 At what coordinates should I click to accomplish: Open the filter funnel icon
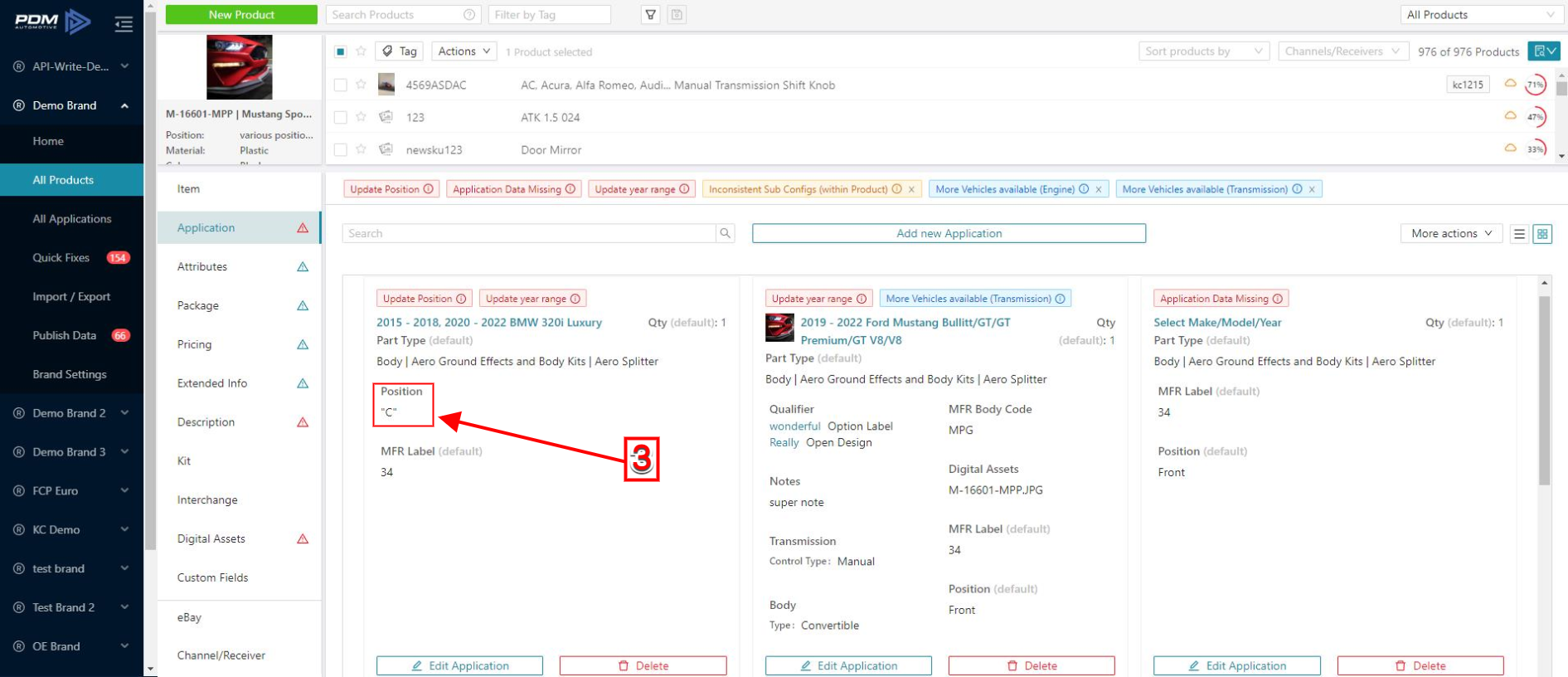click(651, 15)
